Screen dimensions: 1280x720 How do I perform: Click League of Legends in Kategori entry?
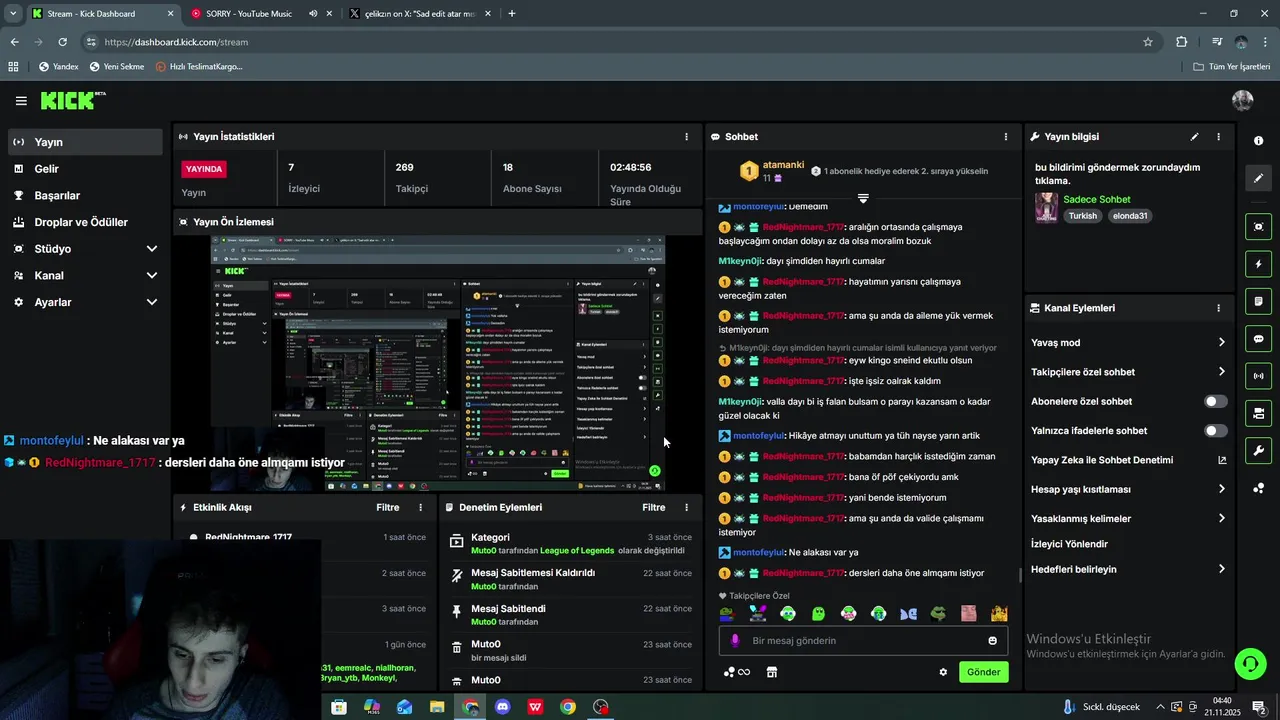point(577,551)
